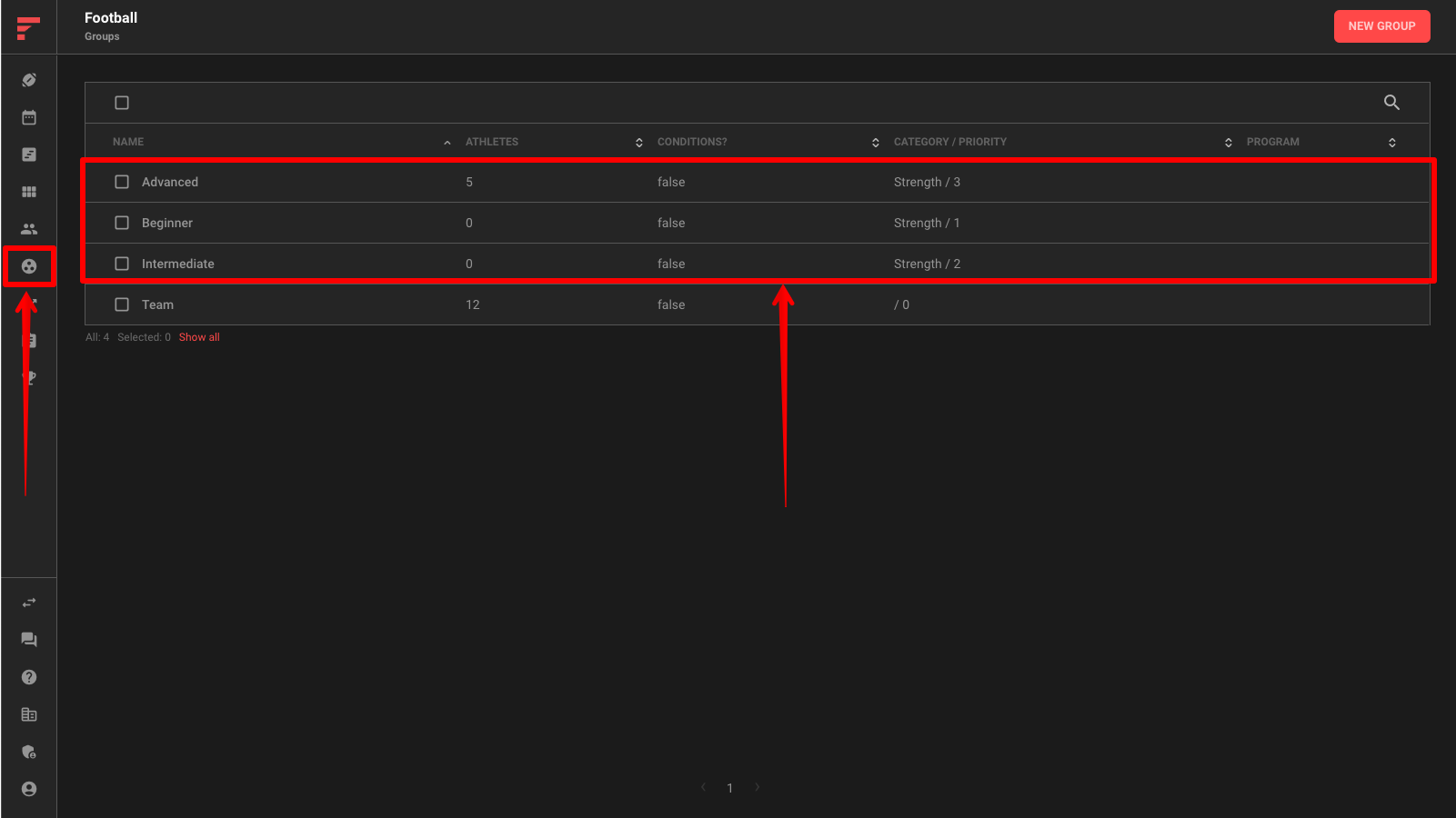
Task: Click the ATHLETES column header
Action: click(x=492, y=142)
